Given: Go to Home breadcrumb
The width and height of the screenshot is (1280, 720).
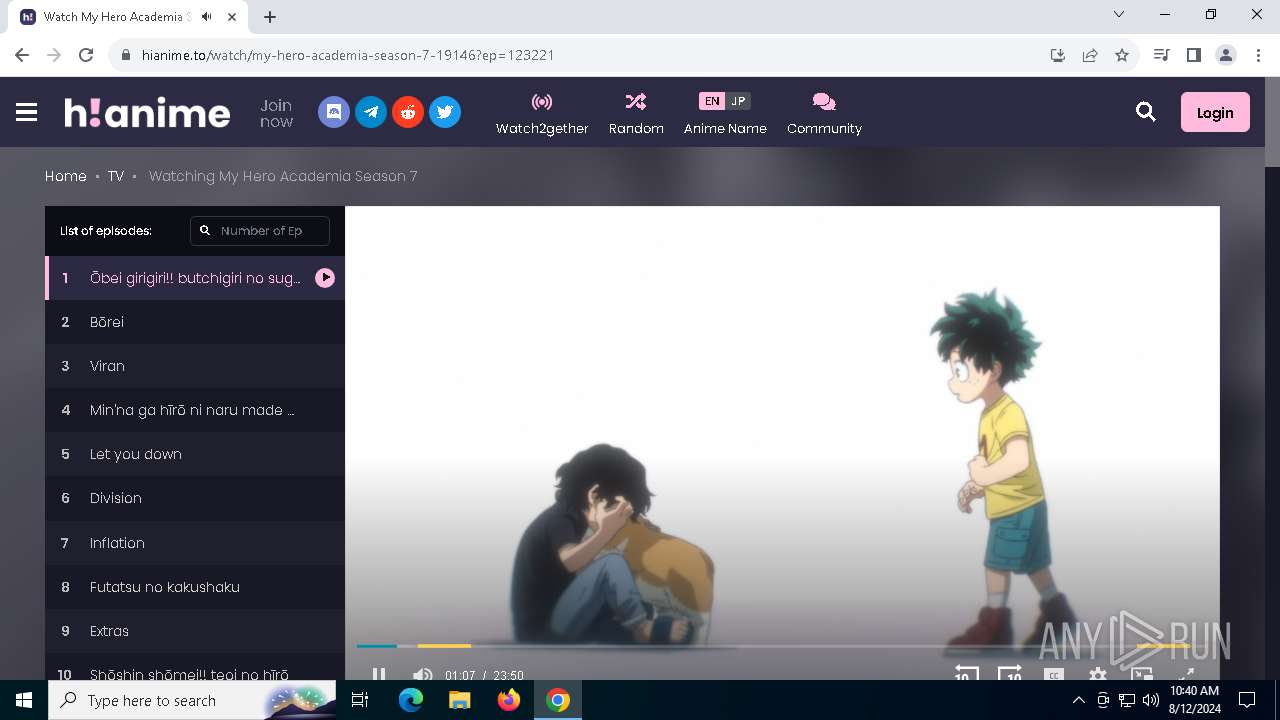Looking at the screenshot, I should click(66, 176).
